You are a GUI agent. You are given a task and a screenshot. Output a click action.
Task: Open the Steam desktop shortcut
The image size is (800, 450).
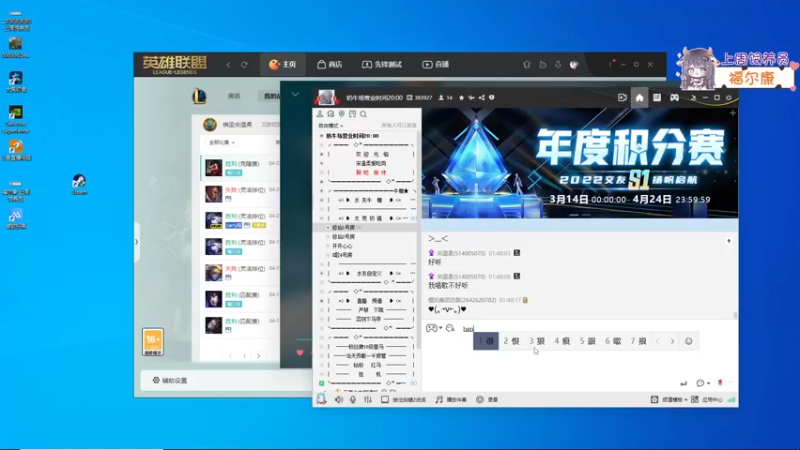point(79,185)
